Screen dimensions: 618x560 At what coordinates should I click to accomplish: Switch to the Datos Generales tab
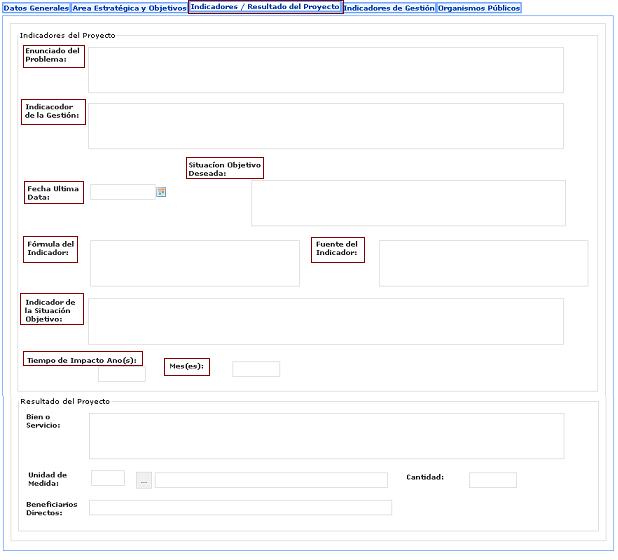click(x=35, y=8)
